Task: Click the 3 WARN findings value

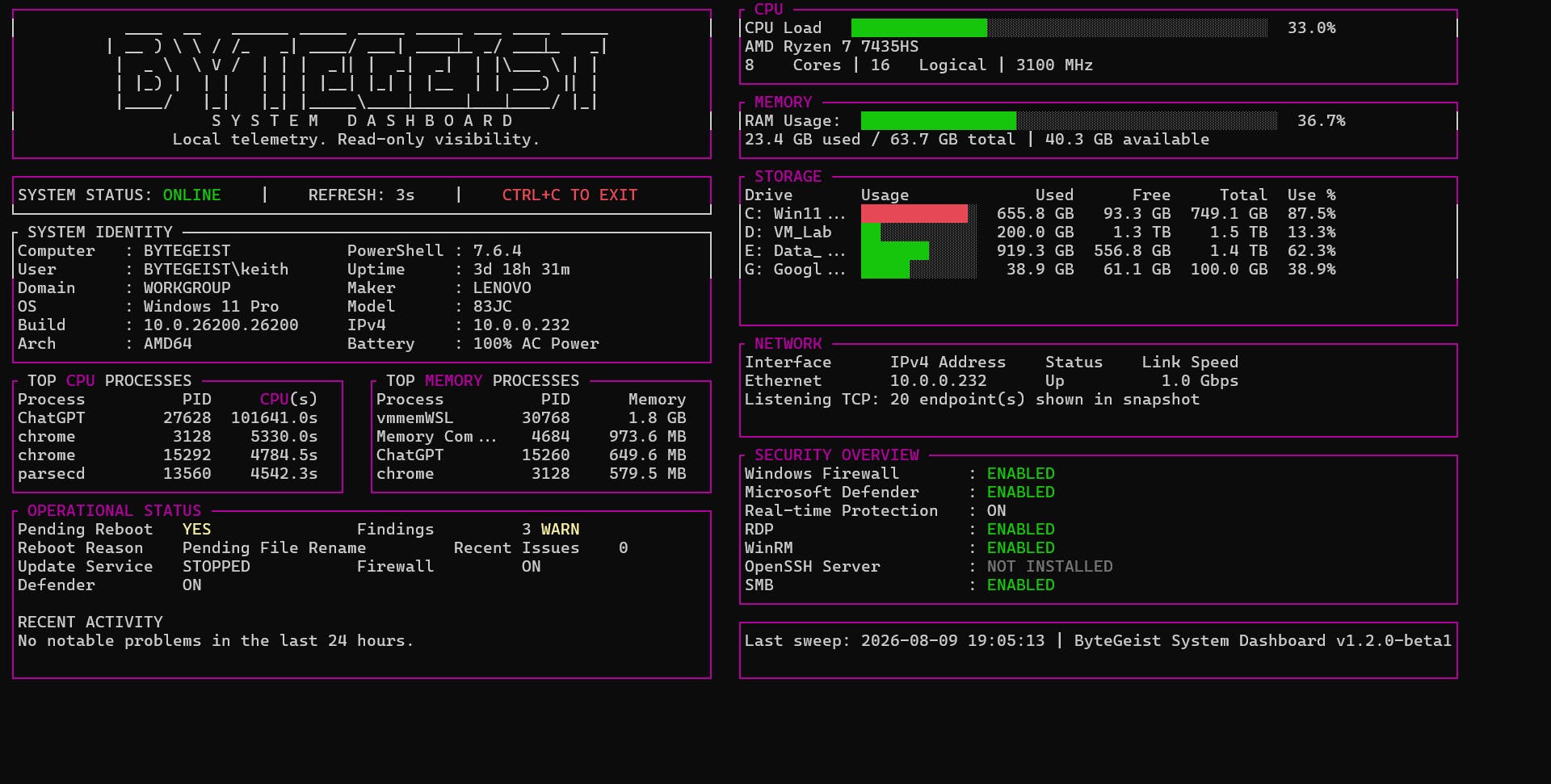Action: click(551, 529)
